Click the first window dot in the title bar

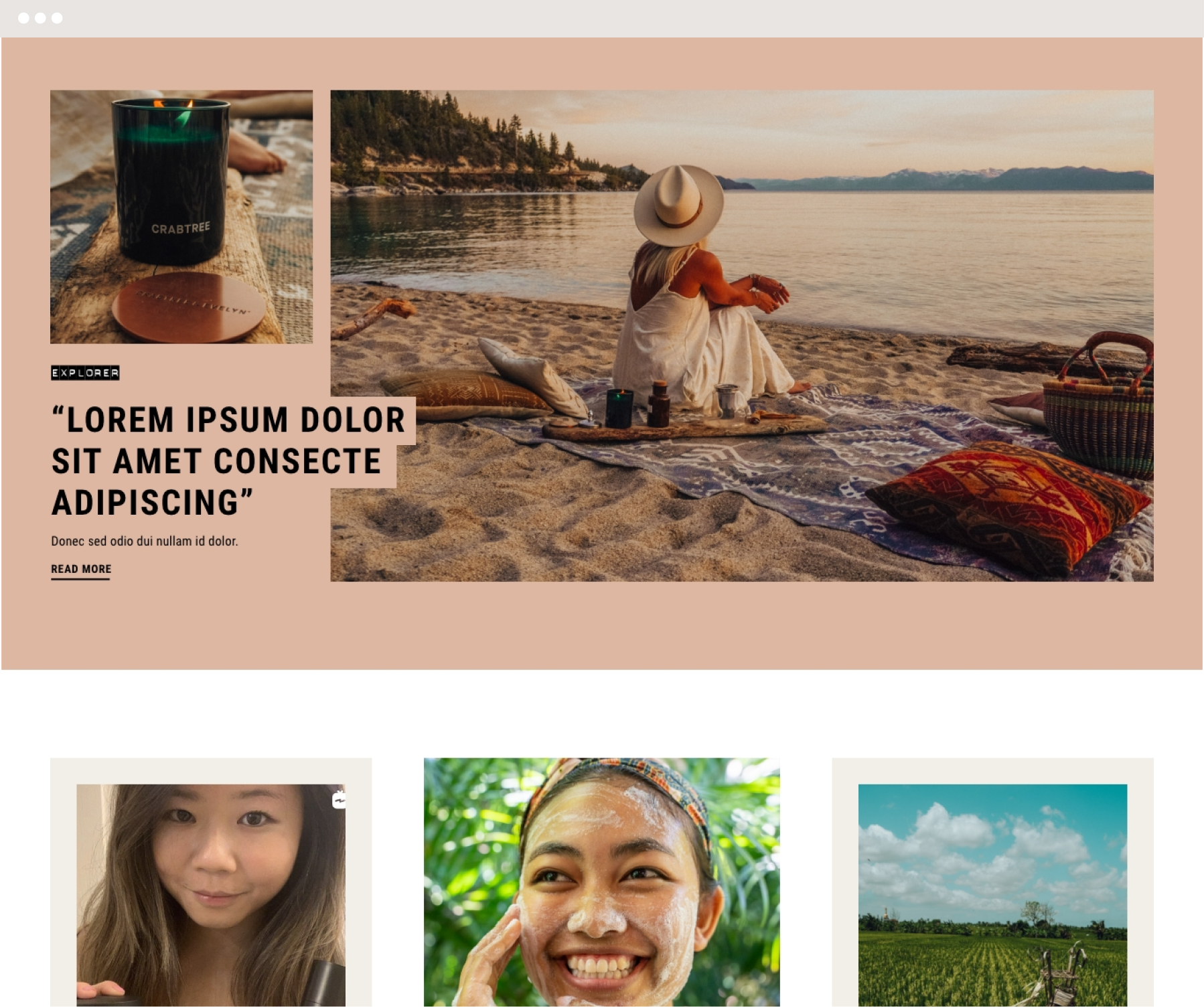click(x=23, y=18)
